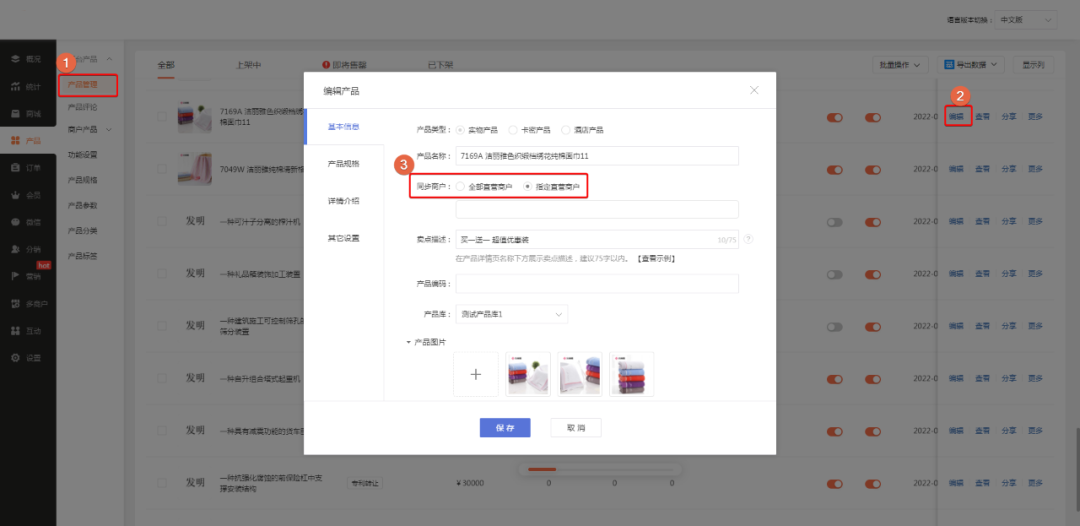The width and height of the screenshot is (1080, 526).
Task: Click the plus tile to add product image
Action: (x=475, y=375)
